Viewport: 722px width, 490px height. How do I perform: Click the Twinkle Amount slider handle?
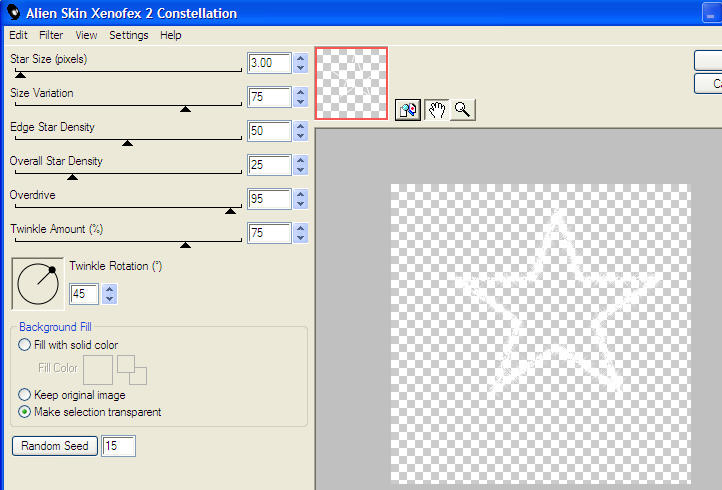coord(185,245)
